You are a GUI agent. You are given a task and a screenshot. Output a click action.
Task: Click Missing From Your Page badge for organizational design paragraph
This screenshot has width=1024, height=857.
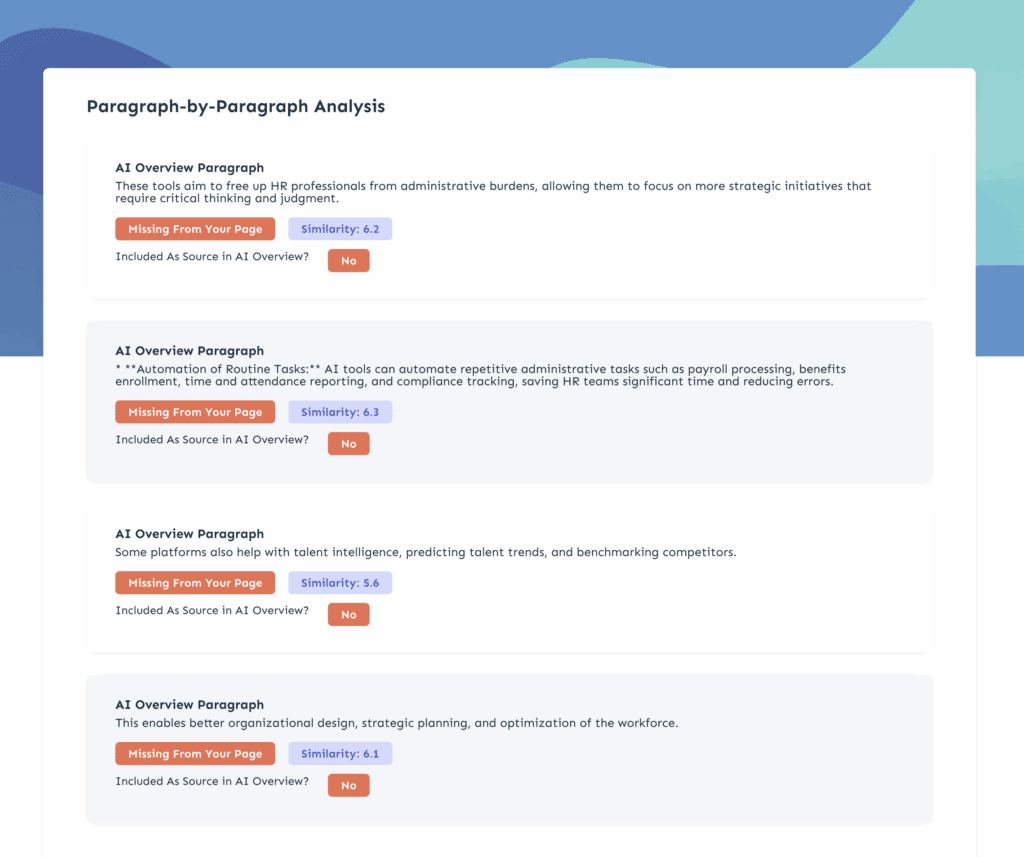tap(195, 753)
